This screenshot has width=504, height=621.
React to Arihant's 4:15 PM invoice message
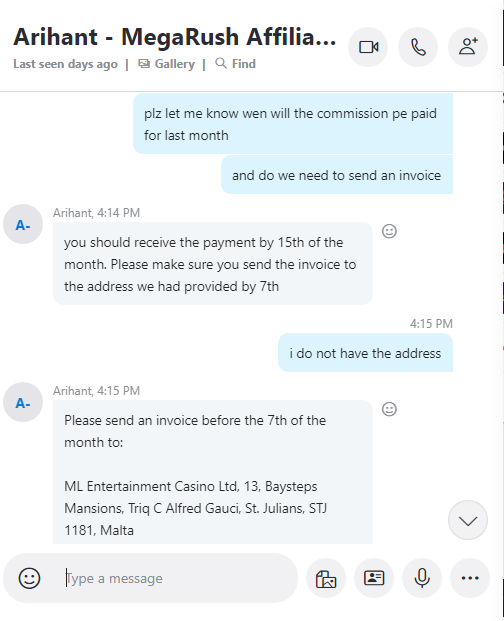(389, 409)
